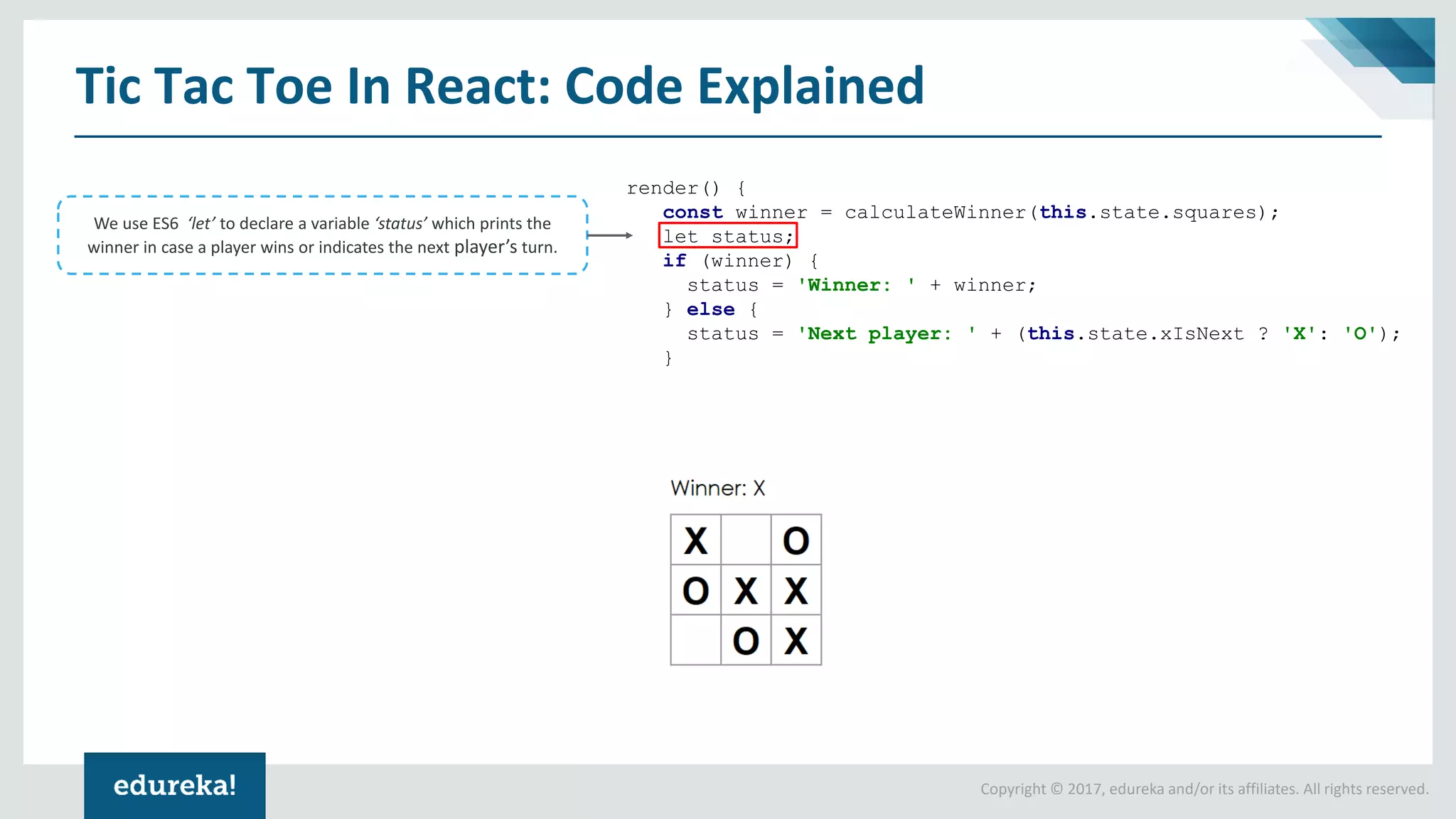Click the edureka! logo
The height and width of the screenshot is (819, 1456).
174,785
